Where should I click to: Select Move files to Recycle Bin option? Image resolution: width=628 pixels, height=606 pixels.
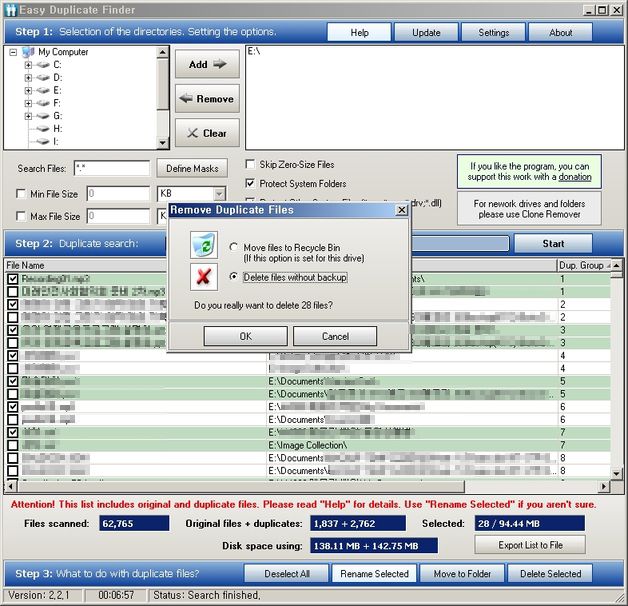pos(233,247)
